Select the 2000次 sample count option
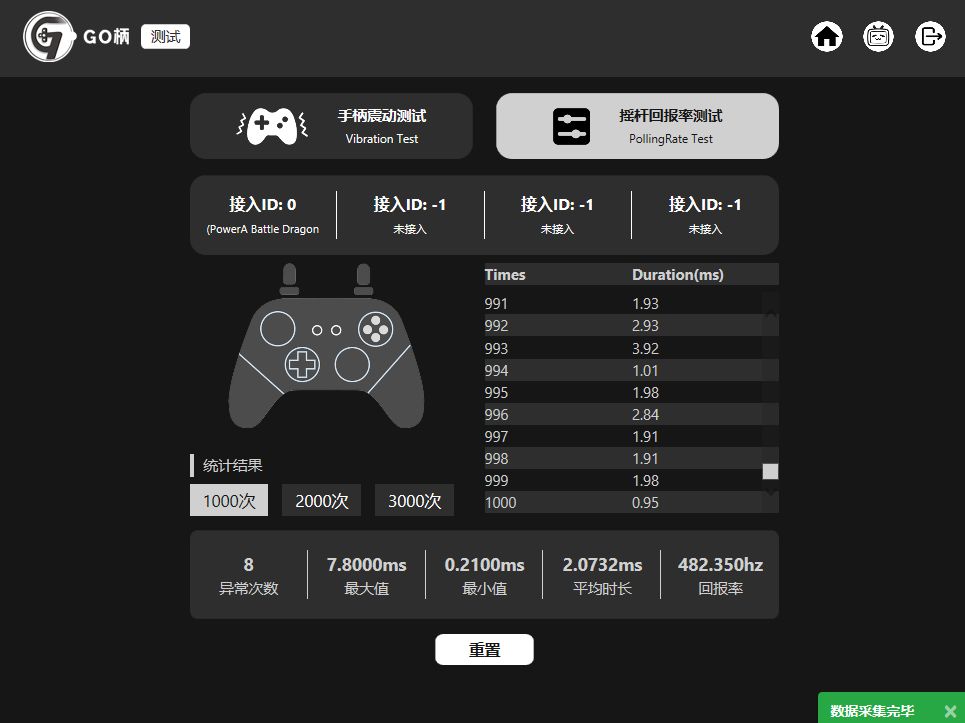This screenshot has height=723, width=965. [x=321, y=500]
